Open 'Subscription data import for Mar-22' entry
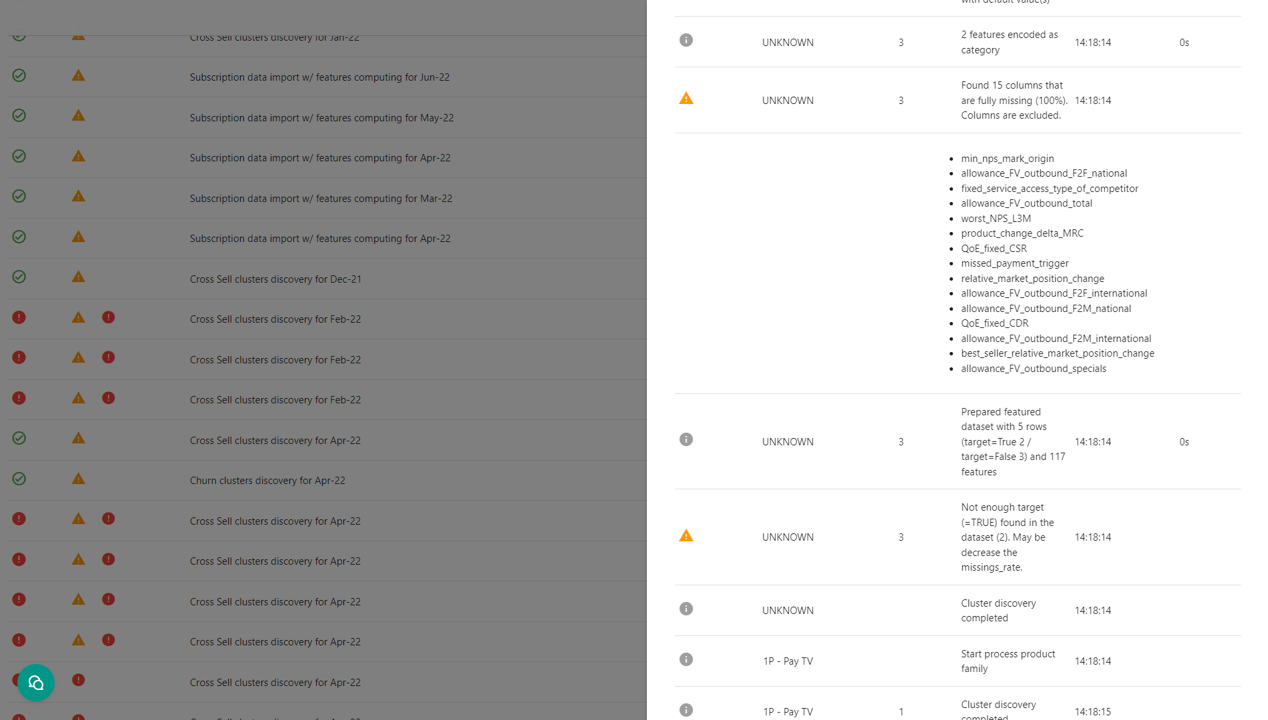The width and height of the screenshot is (1268, 720). 320,199
